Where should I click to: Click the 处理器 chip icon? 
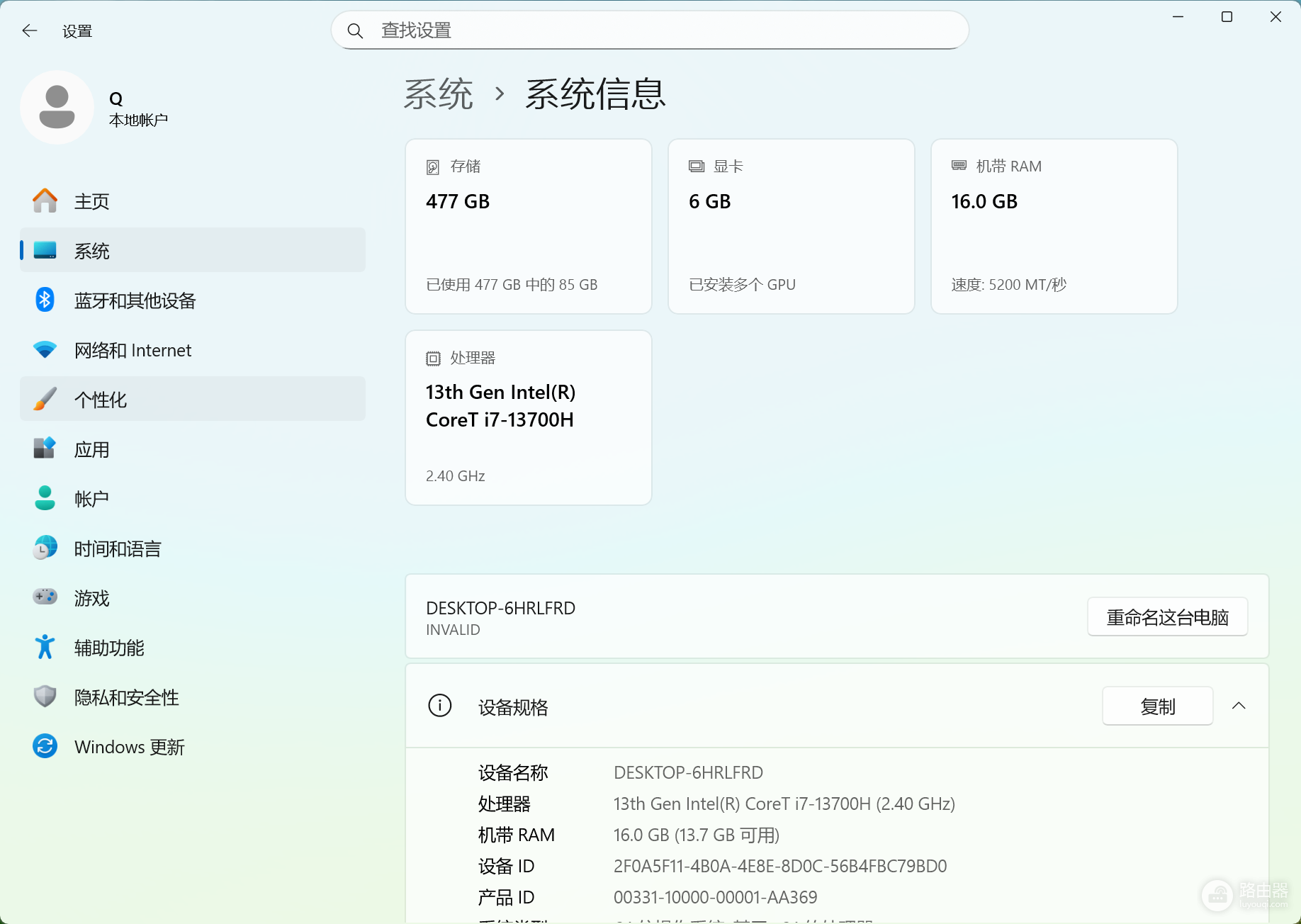[433, 359]
